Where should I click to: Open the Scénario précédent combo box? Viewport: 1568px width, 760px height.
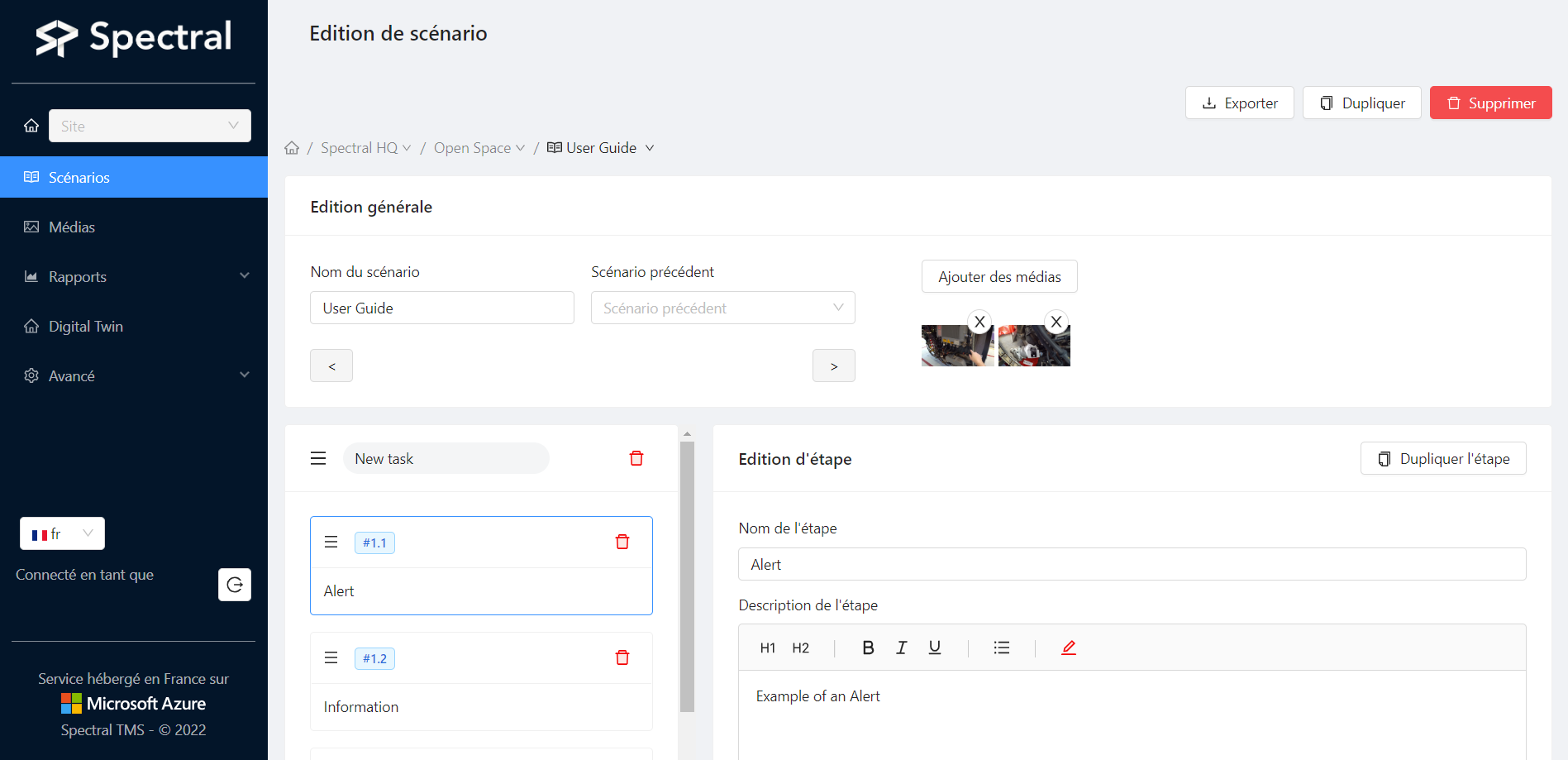point(723,308)
